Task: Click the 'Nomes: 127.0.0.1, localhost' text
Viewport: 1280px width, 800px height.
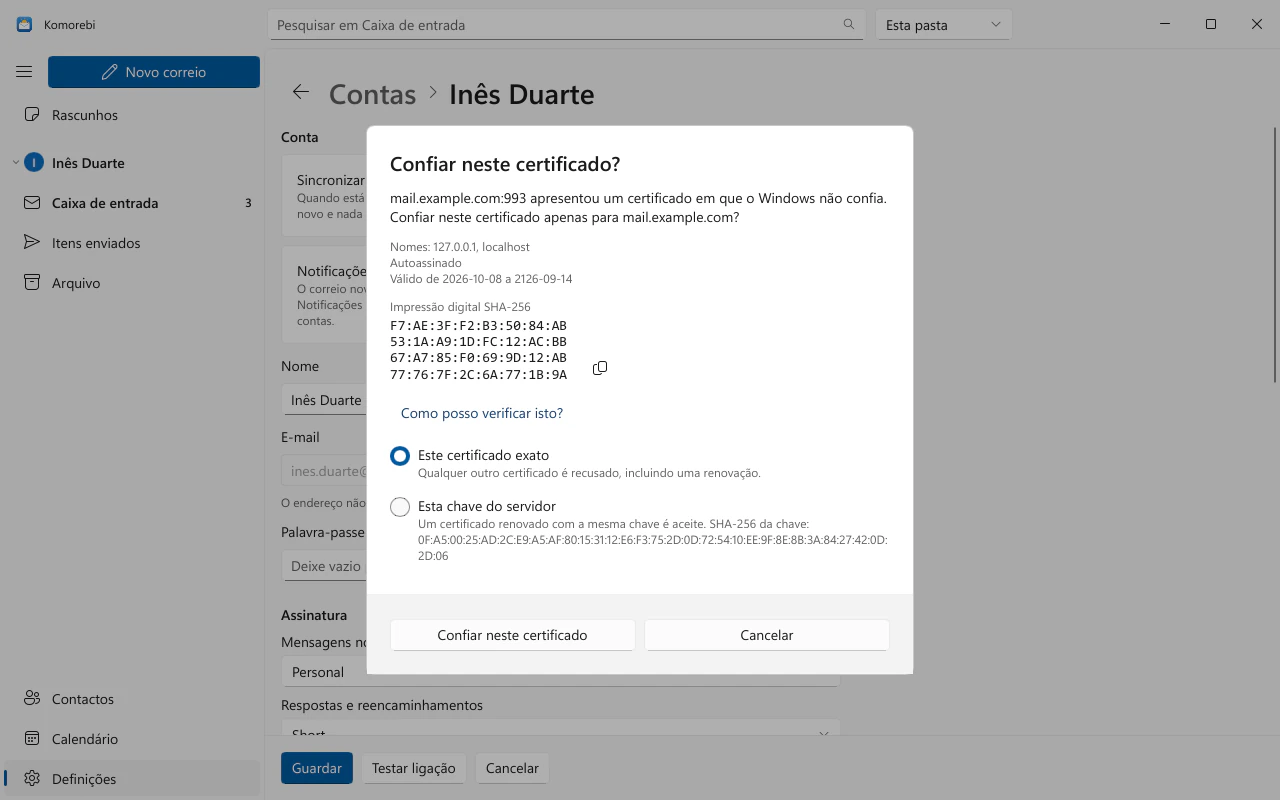Action: tap(460, 246)
